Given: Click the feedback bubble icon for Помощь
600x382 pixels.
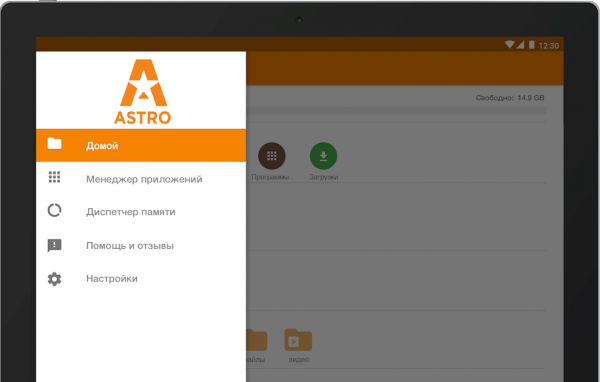Looking at the screenshot, I should coord(54,245).
